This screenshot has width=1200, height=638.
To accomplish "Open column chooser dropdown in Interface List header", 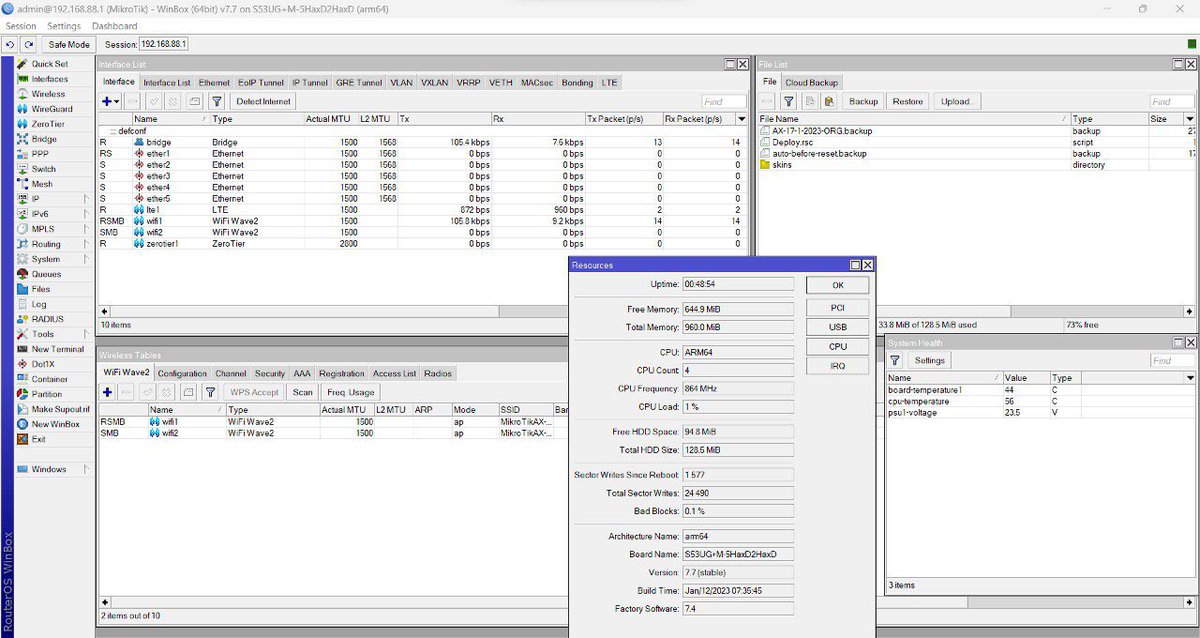I will 741,119.
